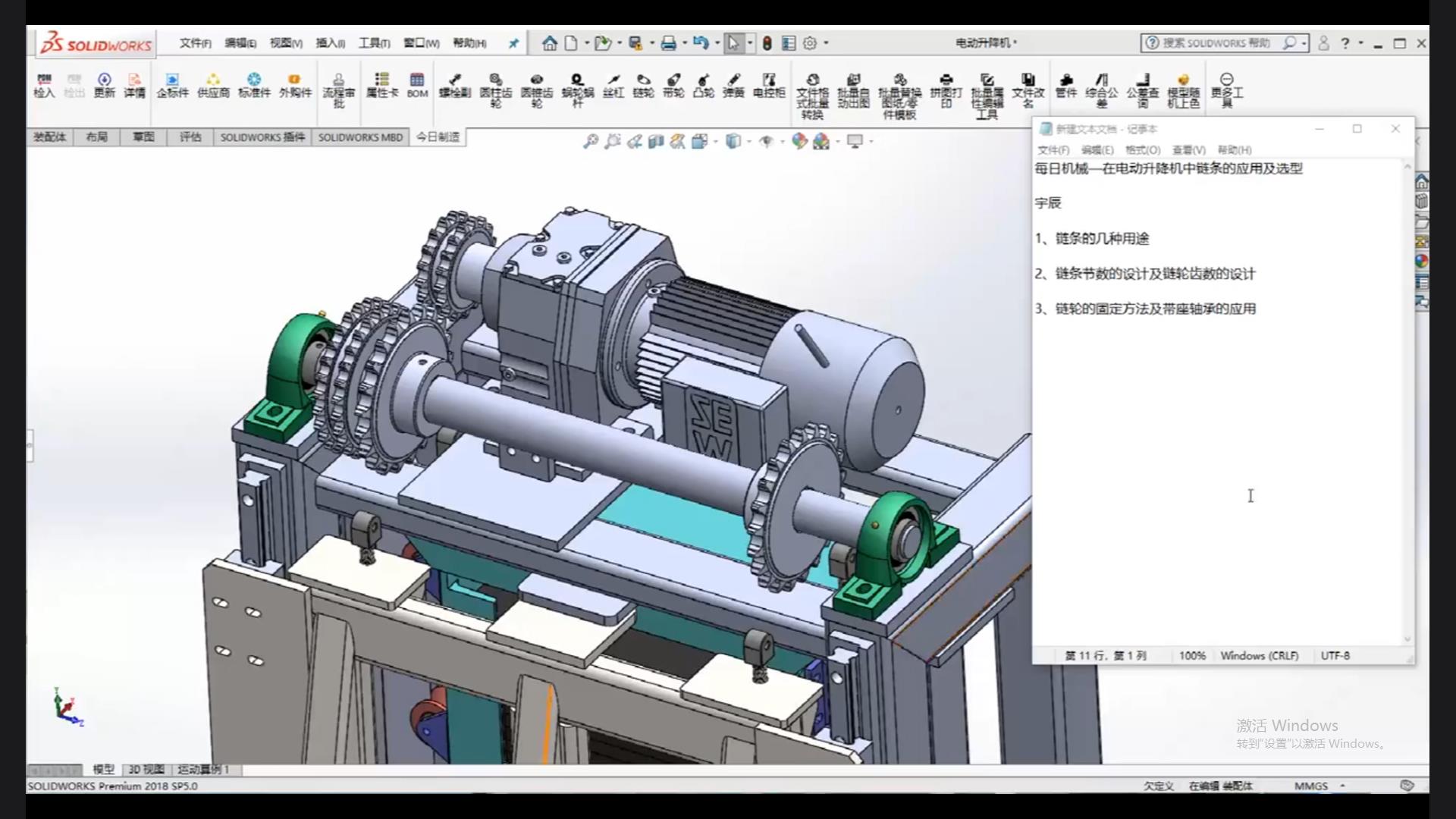The height and width of the screenshot is (819, 1456).
Task: Expand the Options gear dropdown arrow
Action: (826, 43)
